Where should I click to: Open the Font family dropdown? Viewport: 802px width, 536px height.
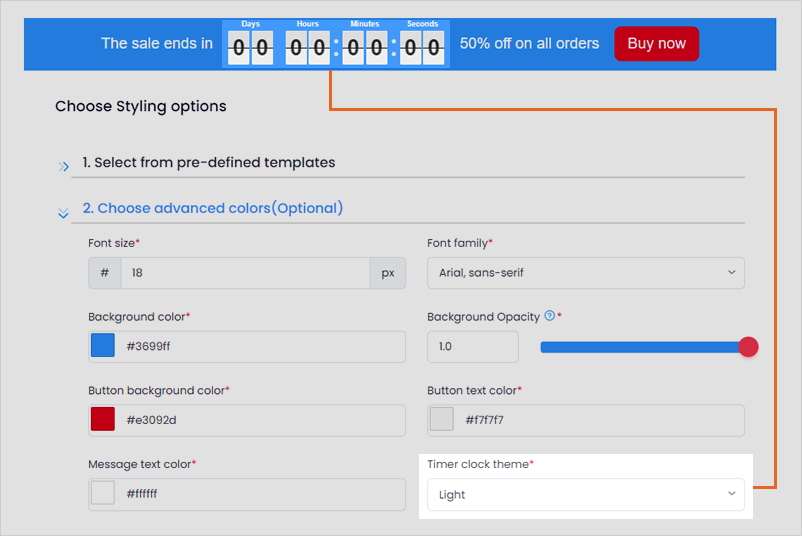(x=586, y=273)
